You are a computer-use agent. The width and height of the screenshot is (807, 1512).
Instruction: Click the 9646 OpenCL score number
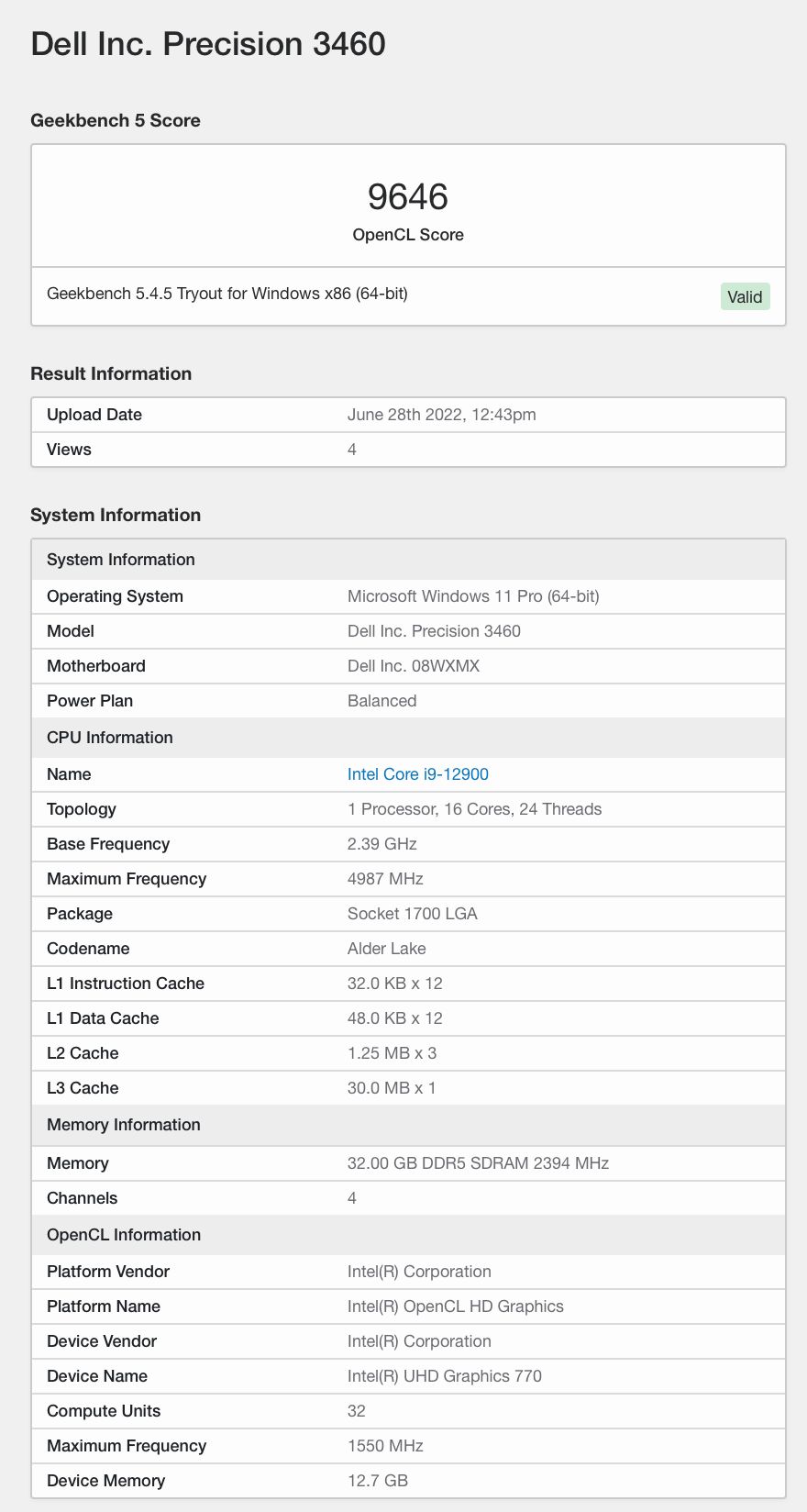pos(408,196)
